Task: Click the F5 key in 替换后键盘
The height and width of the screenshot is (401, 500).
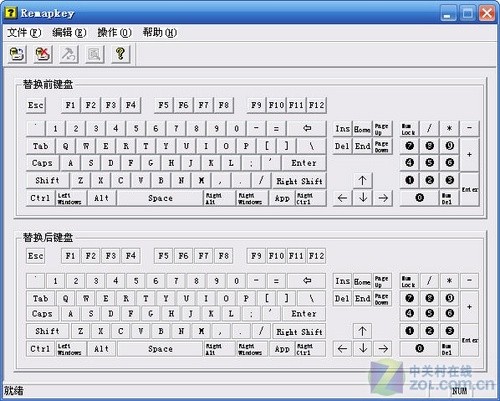Action: pos(163,256)
